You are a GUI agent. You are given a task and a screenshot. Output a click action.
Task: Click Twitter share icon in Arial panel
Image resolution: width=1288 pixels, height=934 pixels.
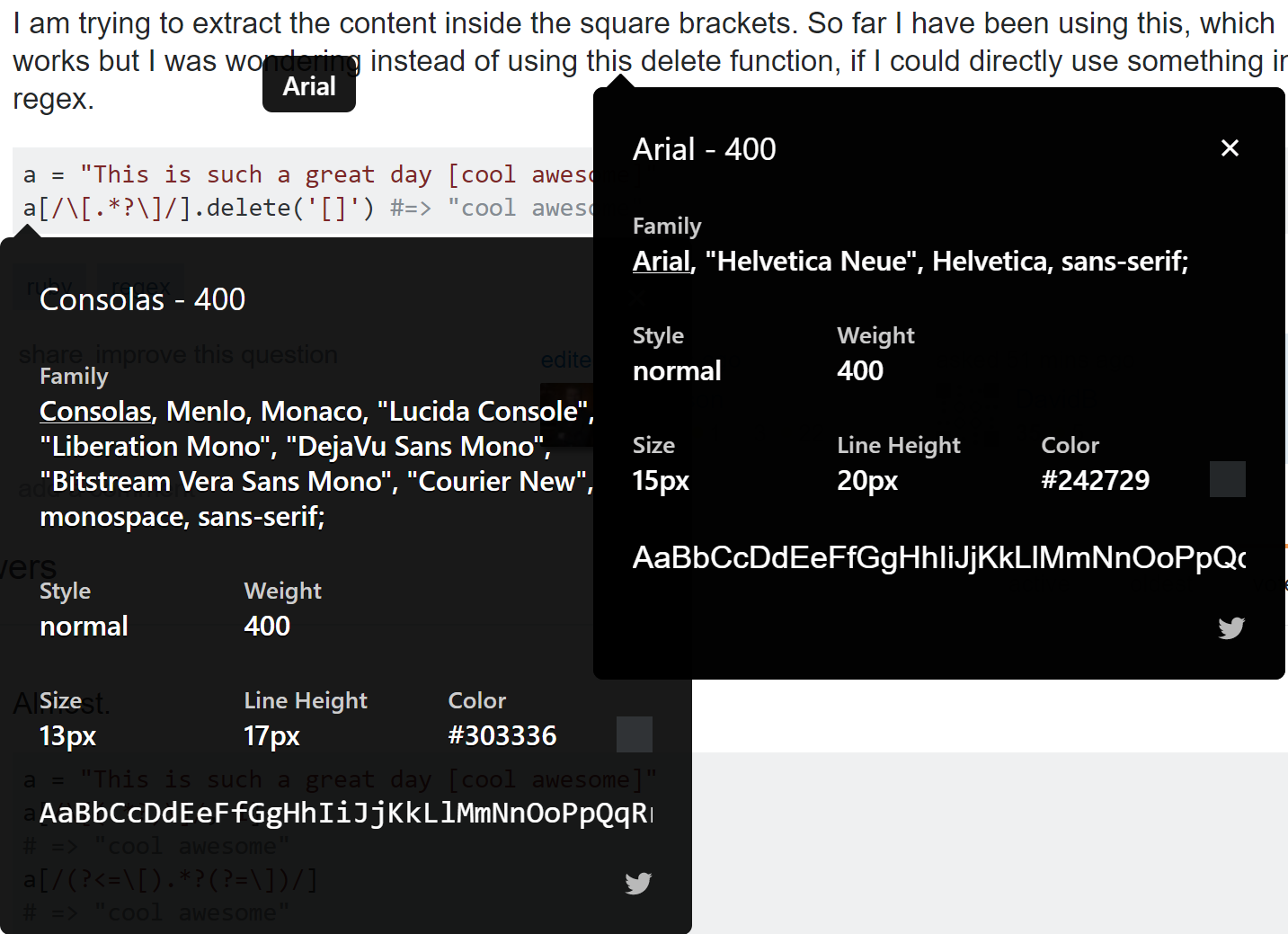[1230, 627]
